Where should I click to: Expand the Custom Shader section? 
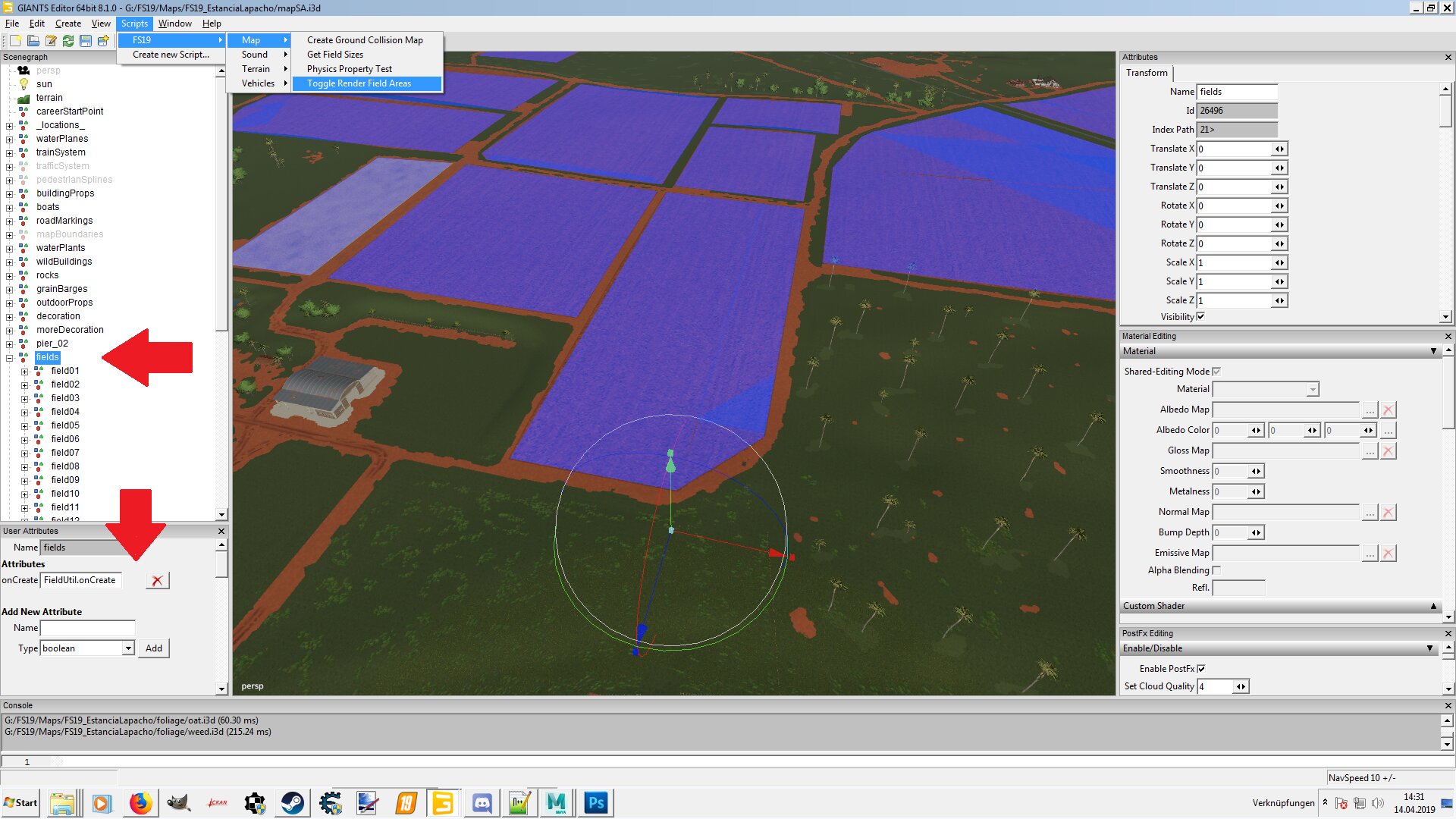click(1433, 606)
